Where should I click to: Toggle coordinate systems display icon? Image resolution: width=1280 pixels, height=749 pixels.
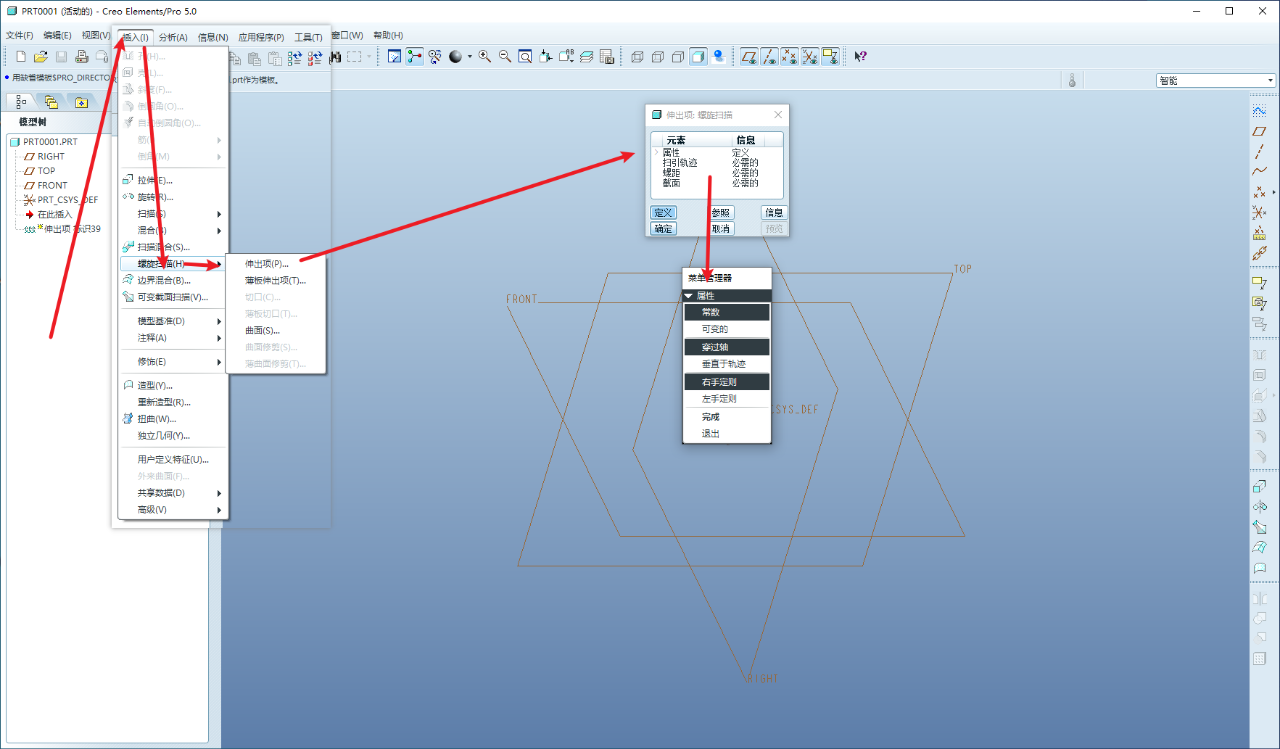coord(810,57)
